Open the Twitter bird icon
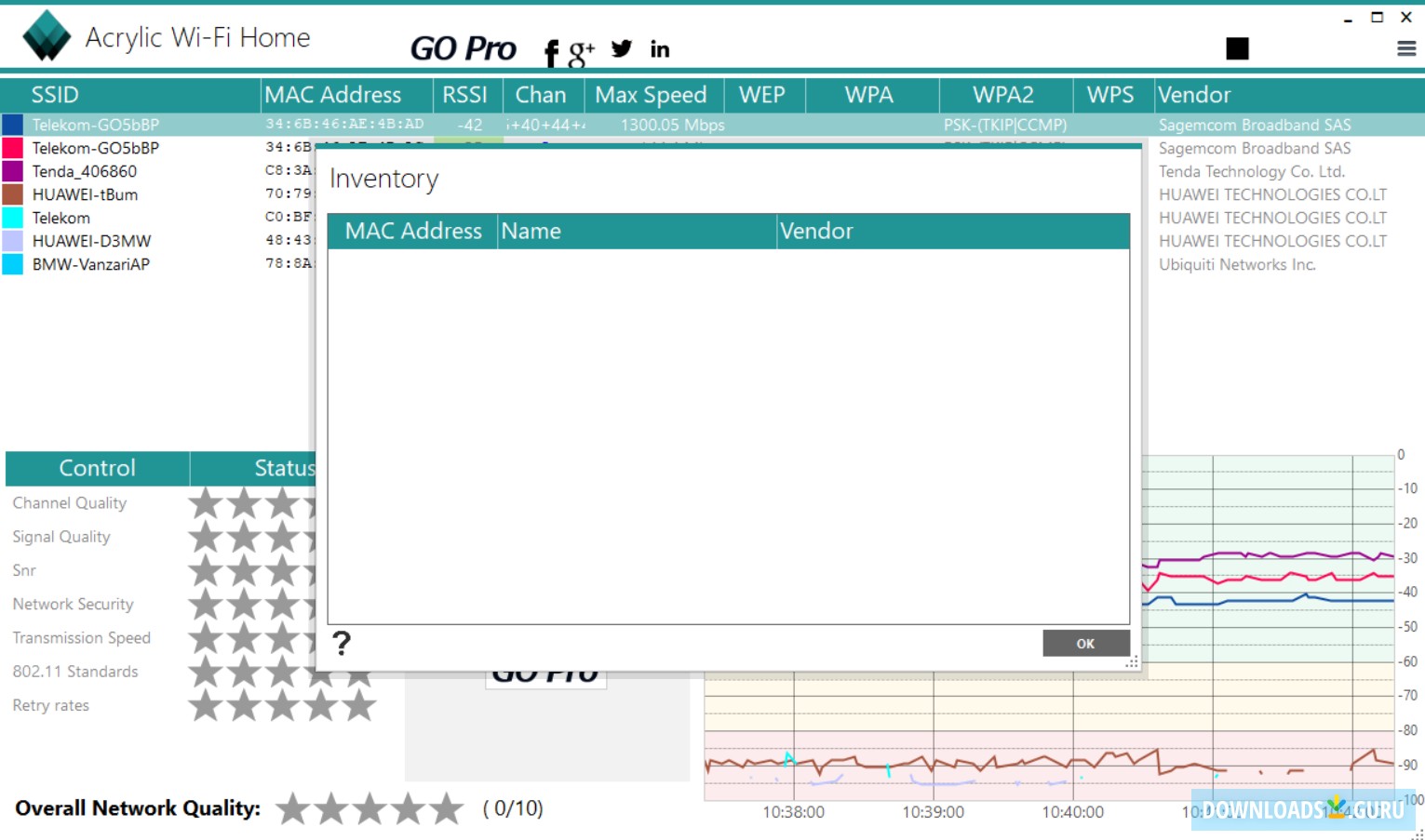This screenshot has width=1425, height=840. (622, 48)
